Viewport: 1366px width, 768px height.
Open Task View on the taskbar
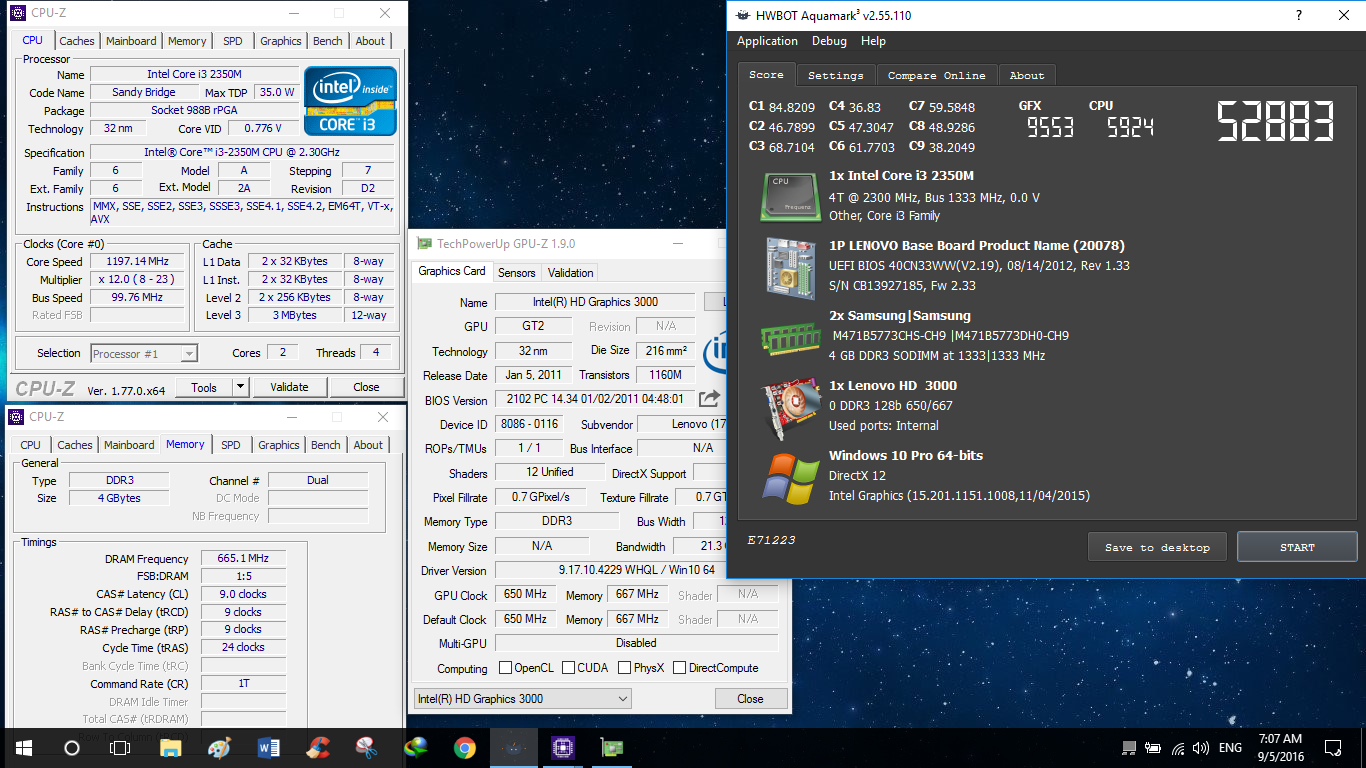pyautogui.click(x=119, y=747)
